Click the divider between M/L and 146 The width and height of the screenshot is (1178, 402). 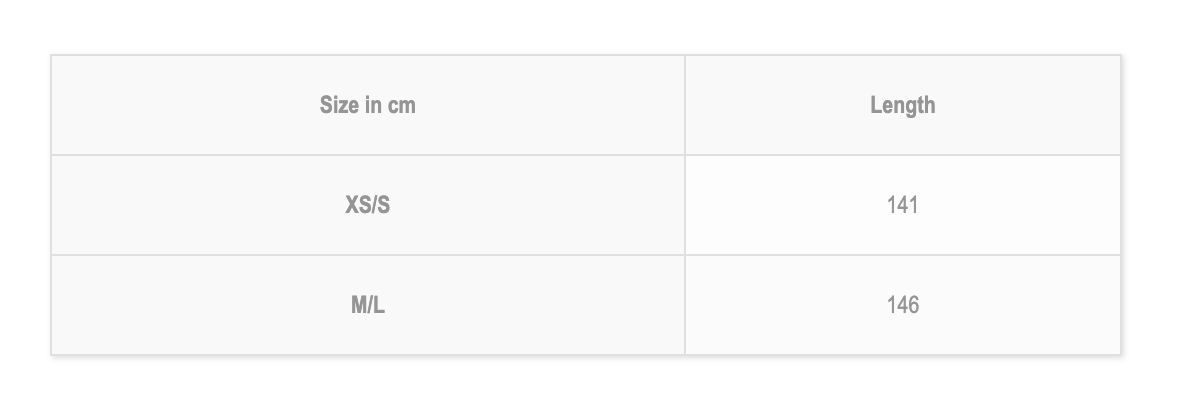[685, 305]
